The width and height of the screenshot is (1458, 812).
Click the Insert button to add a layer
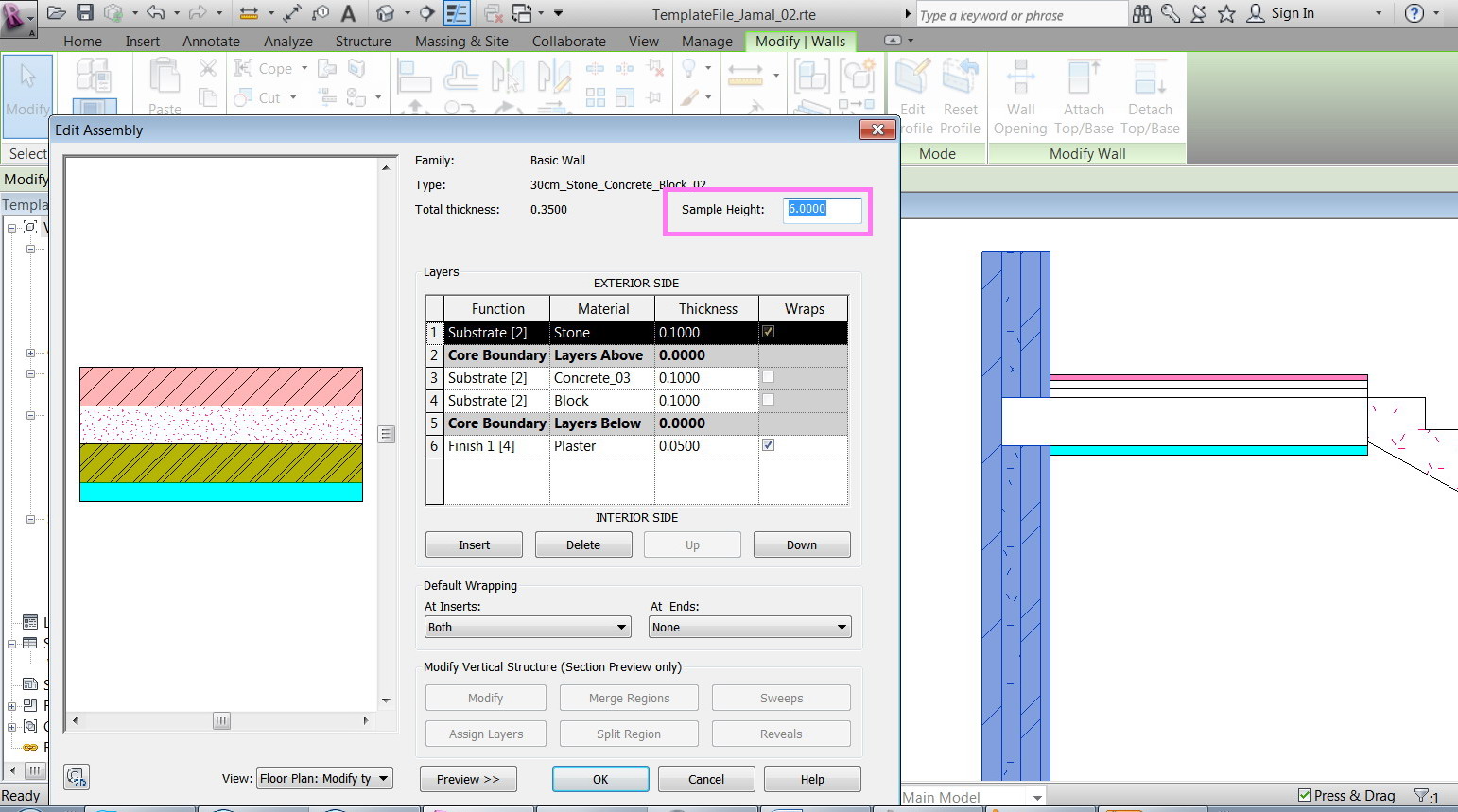click(x=474, y=544)
